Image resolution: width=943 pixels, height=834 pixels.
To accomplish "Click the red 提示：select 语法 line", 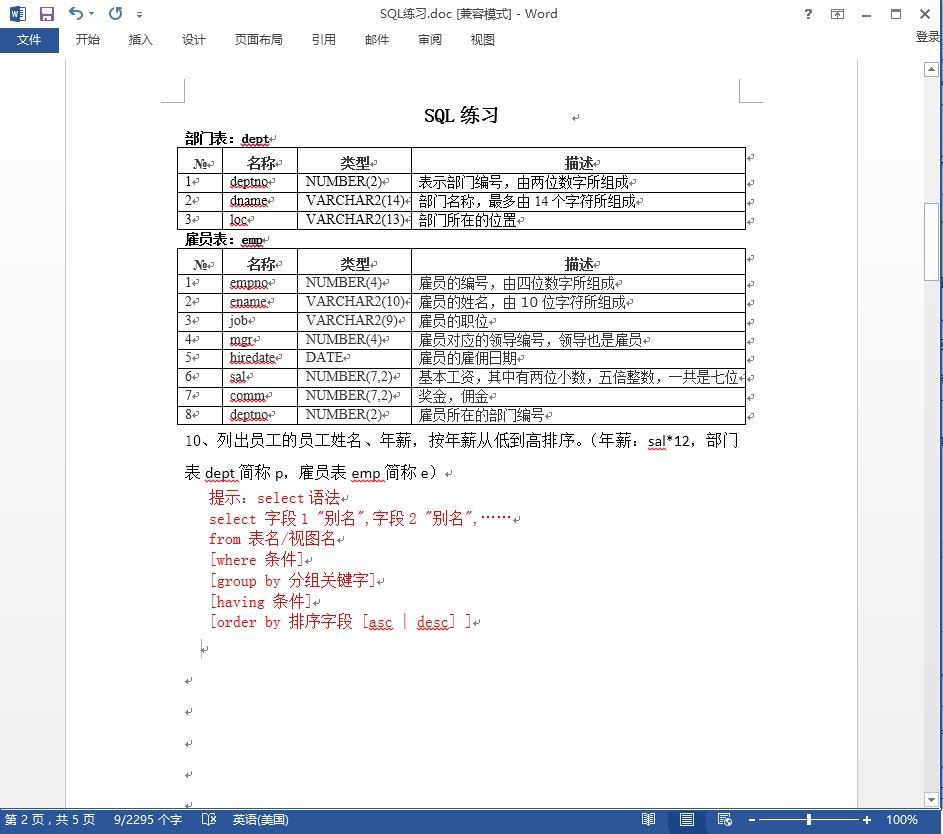I will point(275,498).
